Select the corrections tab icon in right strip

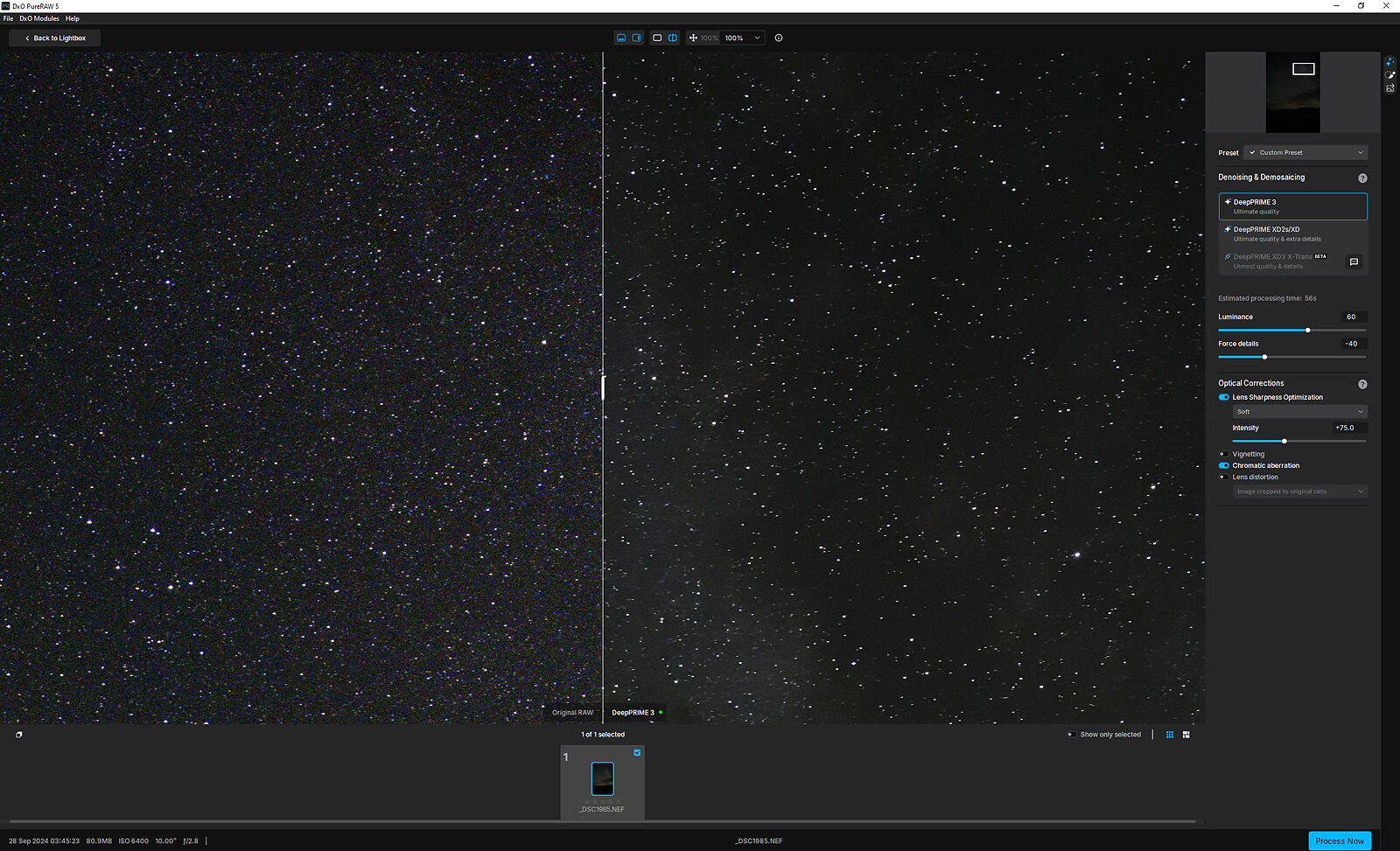tap(1389, 62)
